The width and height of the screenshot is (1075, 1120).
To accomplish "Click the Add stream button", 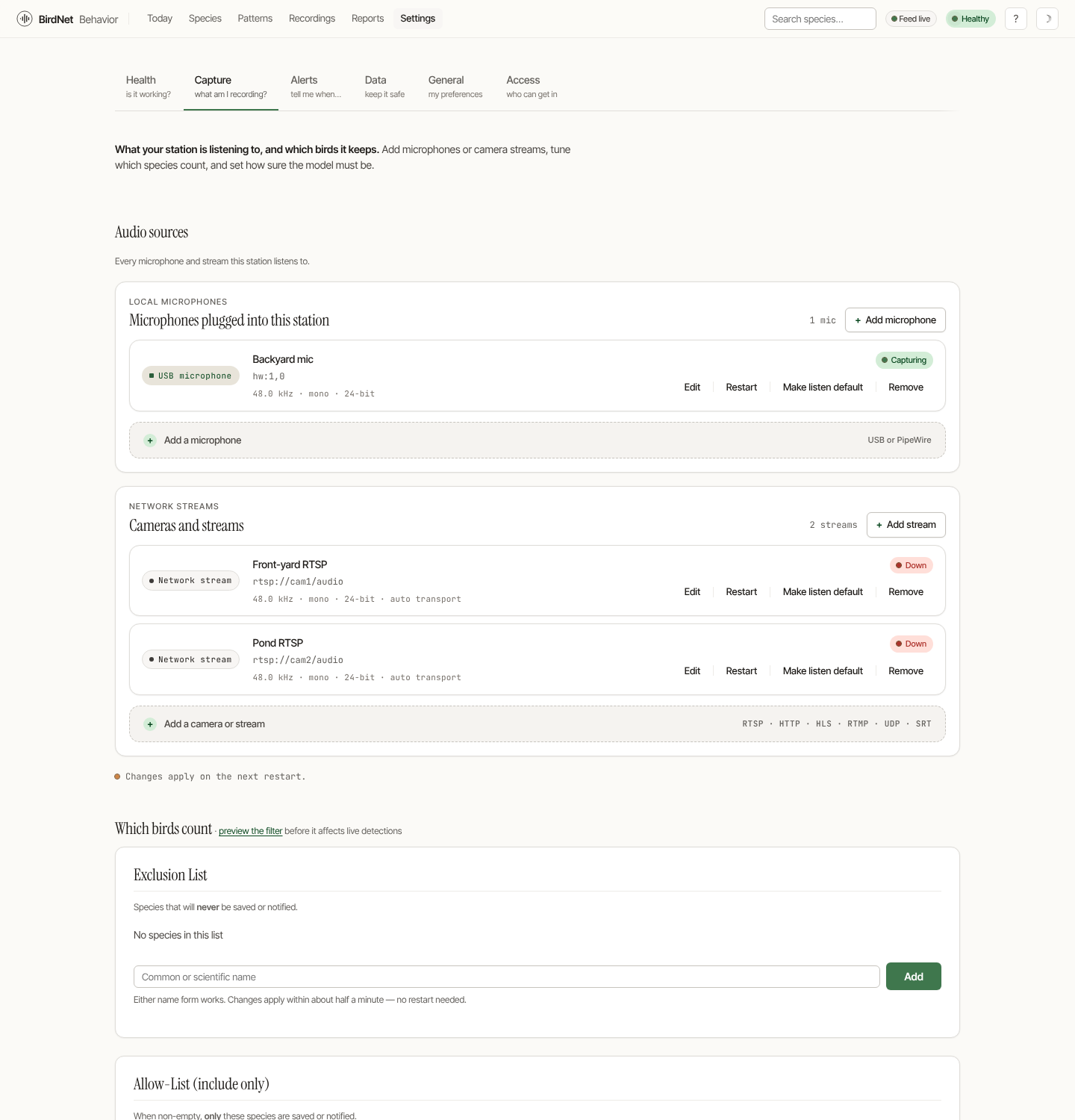I will click(x=906, y=525).
